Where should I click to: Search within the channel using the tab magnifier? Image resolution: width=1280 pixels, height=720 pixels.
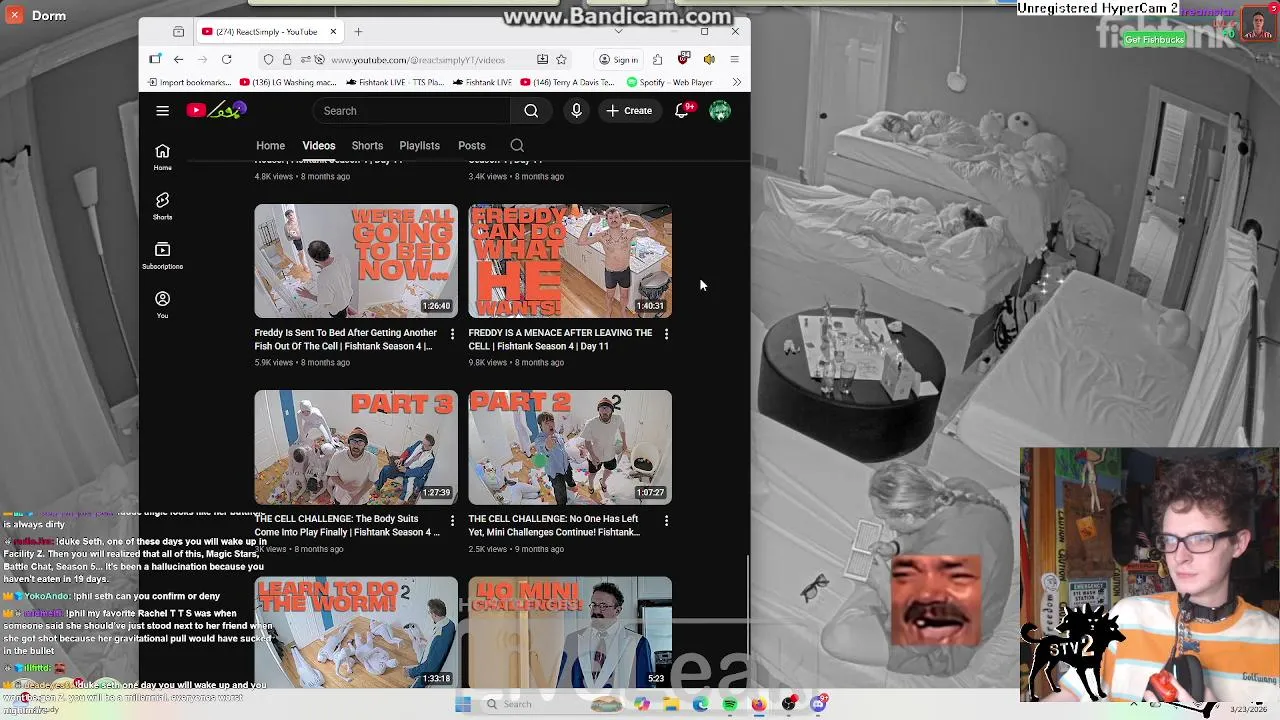pos(517,146)
